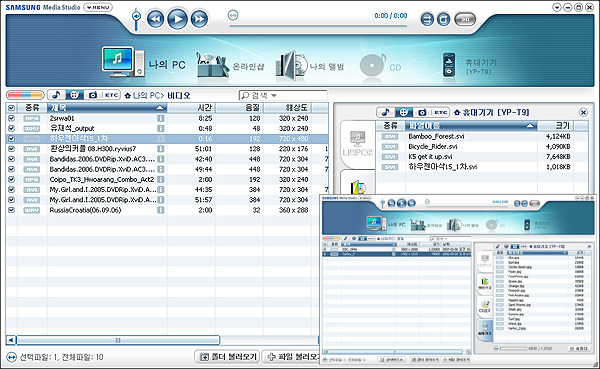This screenshot has width=600, height=369.
Task: Select video filter icon in 나의 PC toolbar
Action: 75,95
